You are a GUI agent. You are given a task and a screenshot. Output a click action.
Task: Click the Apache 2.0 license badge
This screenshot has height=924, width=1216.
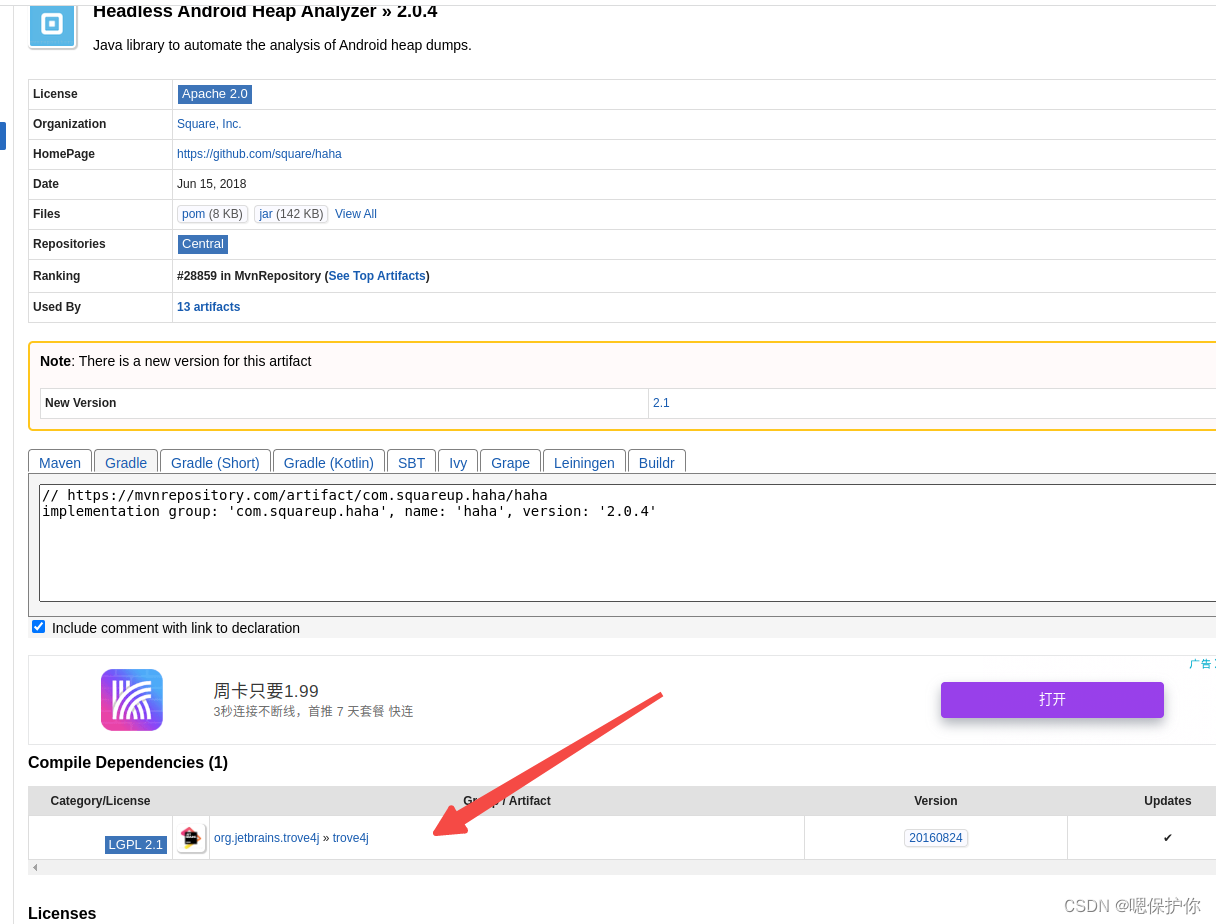tap(214, 93)
